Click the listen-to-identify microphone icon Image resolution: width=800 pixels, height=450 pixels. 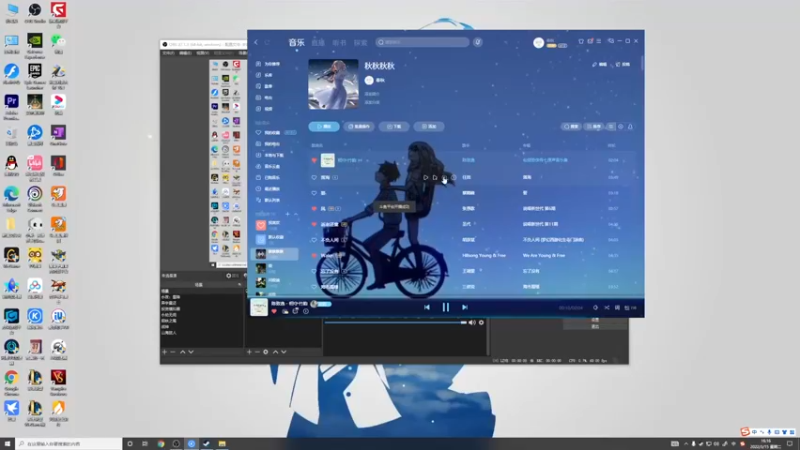tap(478, 42)
